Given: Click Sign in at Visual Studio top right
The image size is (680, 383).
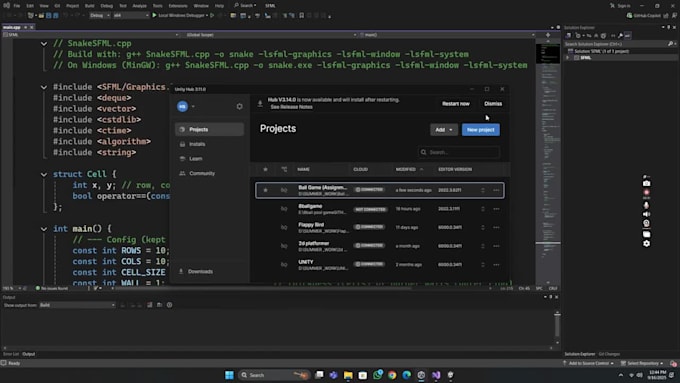Looking at the screenshot, I should point(620,6).
